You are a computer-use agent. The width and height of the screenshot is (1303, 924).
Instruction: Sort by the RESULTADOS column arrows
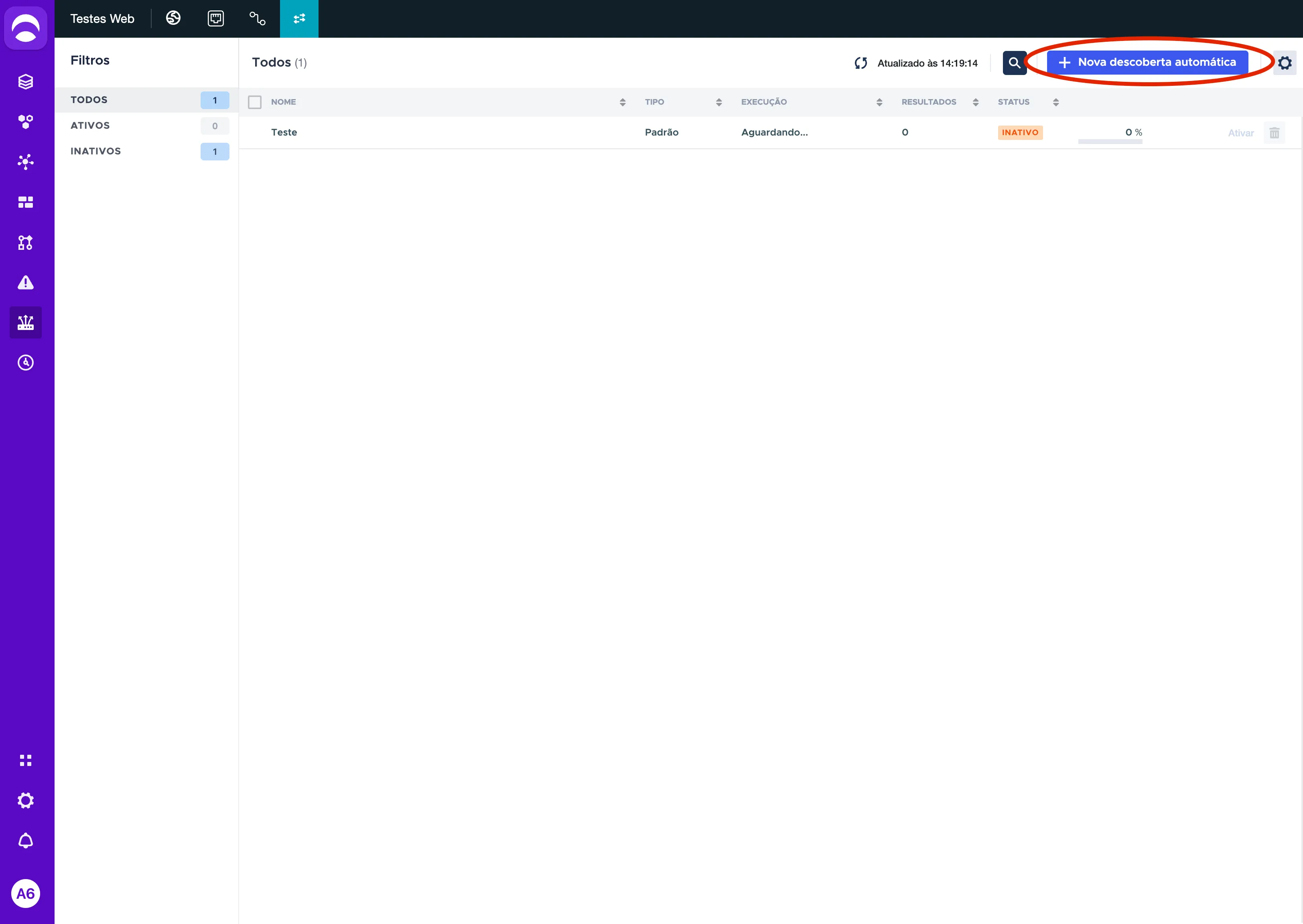click(976, 102)
